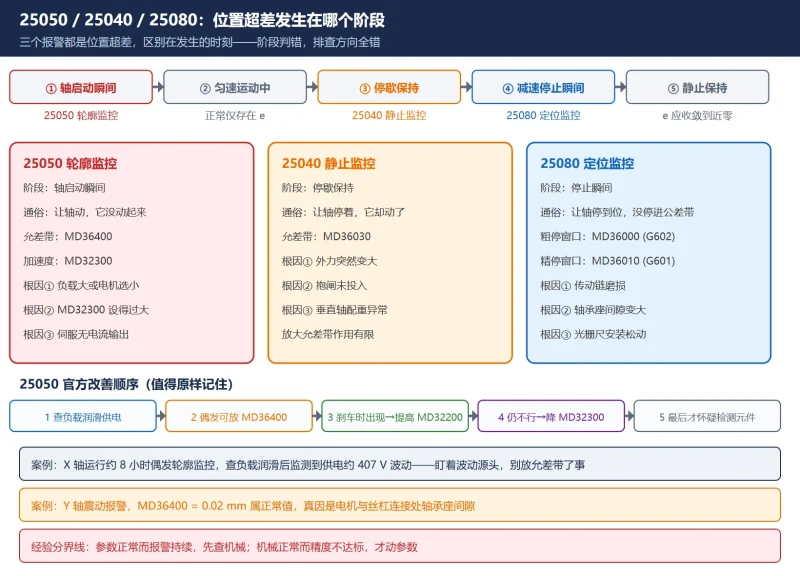
Task: Click the line '根因② MD32300 设得过大'
Action: pyautogui.click(x=86, y=310)
